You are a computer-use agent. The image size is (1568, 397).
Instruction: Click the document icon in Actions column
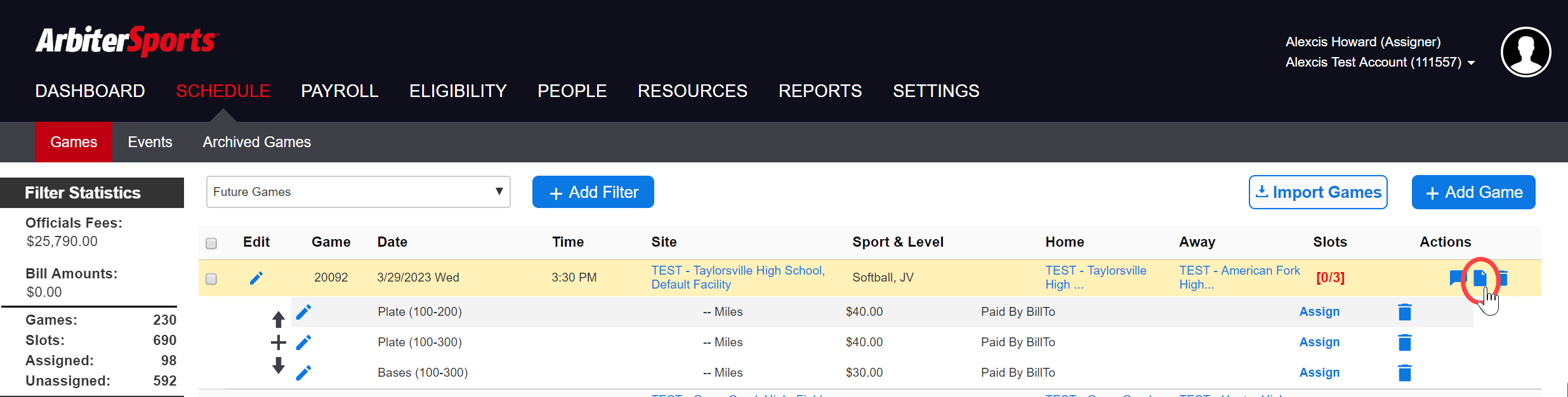click(x=1480, y=278)
